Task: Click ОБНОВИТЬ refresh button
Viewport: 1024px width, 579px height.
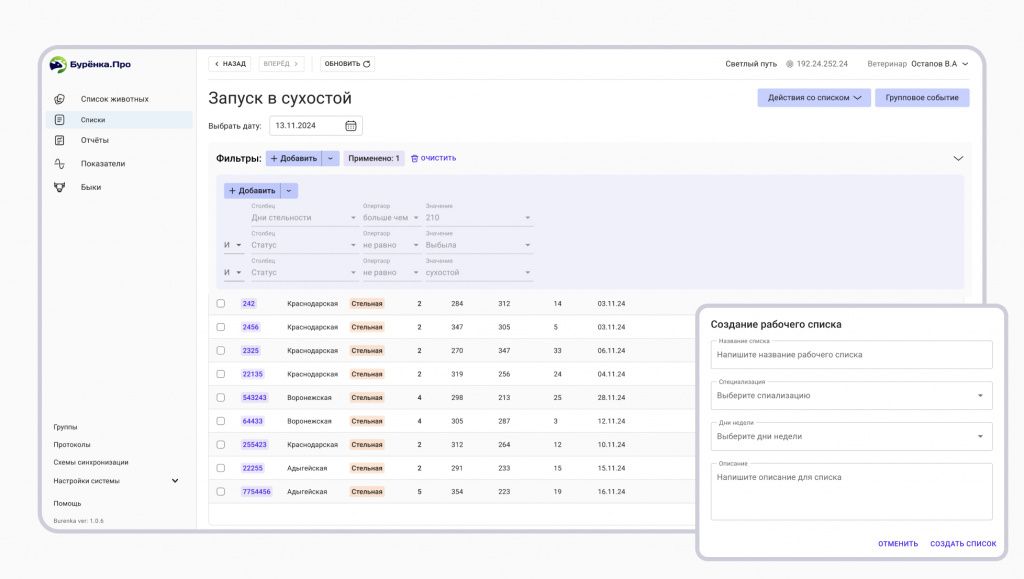Action: pos(347,64)
